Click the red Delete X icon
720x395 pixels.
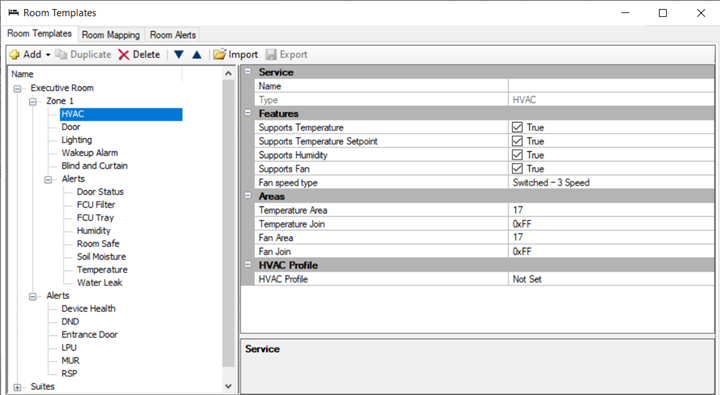[x=124, y=55]
